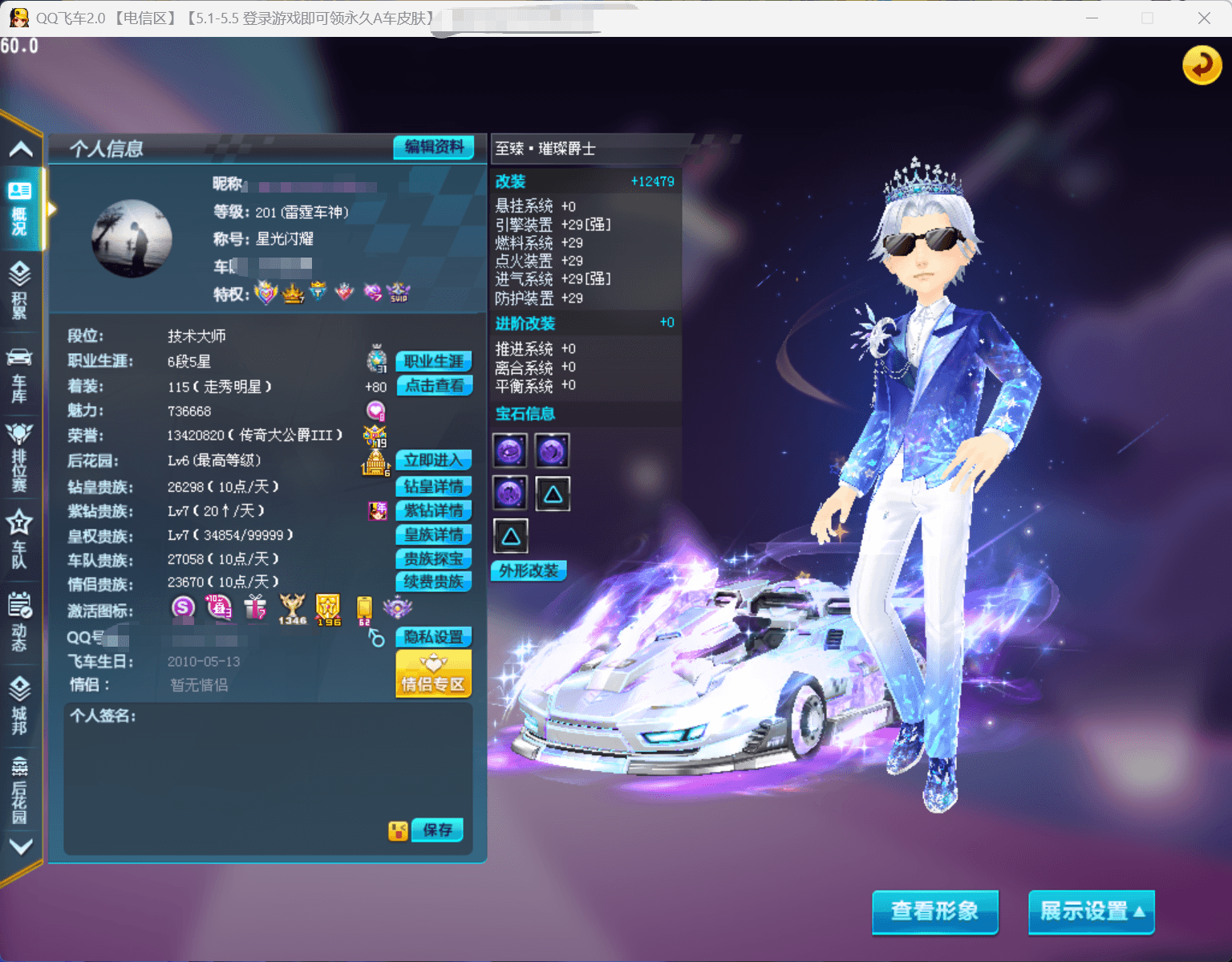Click the gold card icon labeled 62
The width and height of the screenshot is (1232, 962).
[364, 610]
